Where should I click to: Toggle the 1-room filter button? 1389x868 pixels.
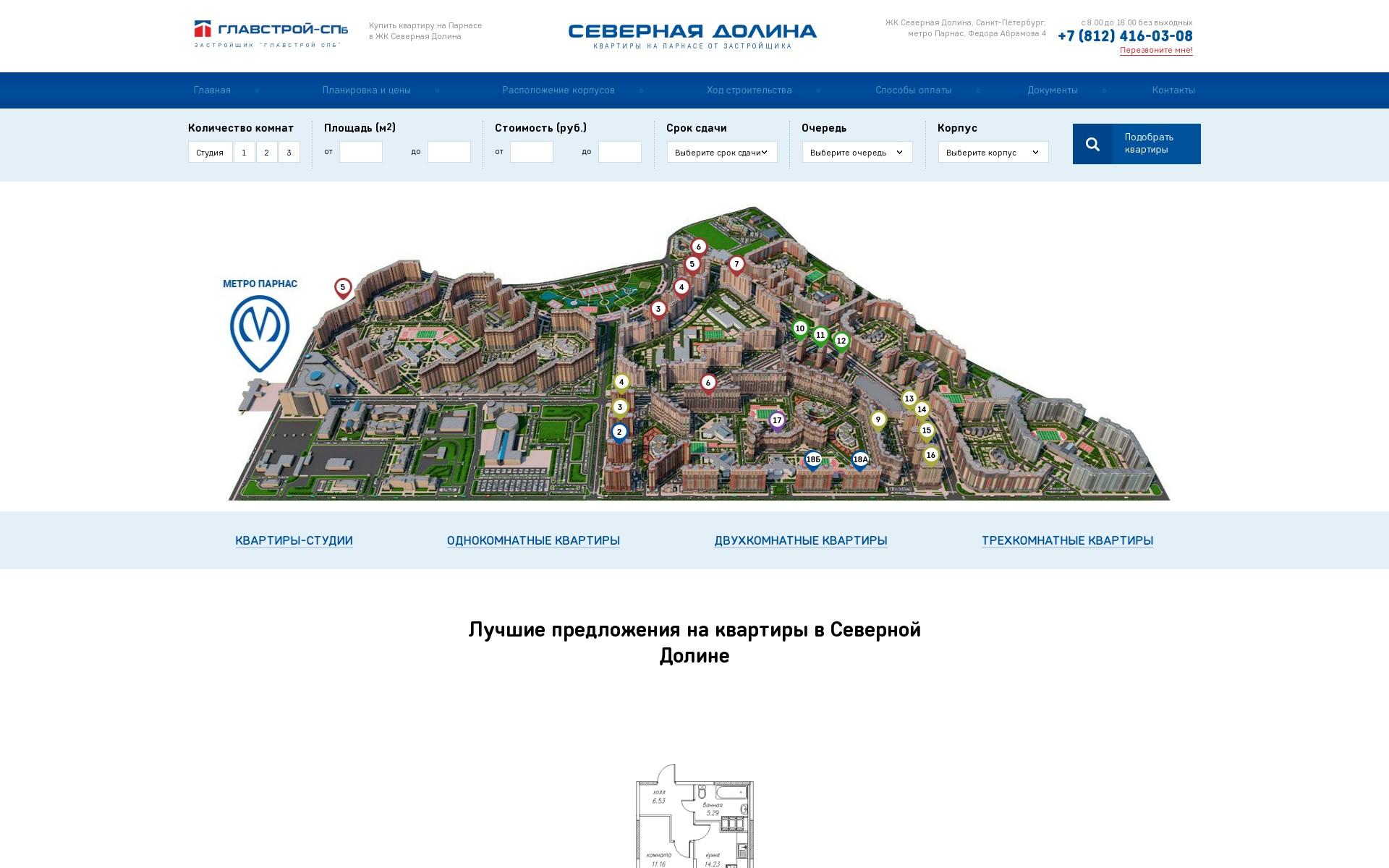pyautogui.click(x=244, y=153)
